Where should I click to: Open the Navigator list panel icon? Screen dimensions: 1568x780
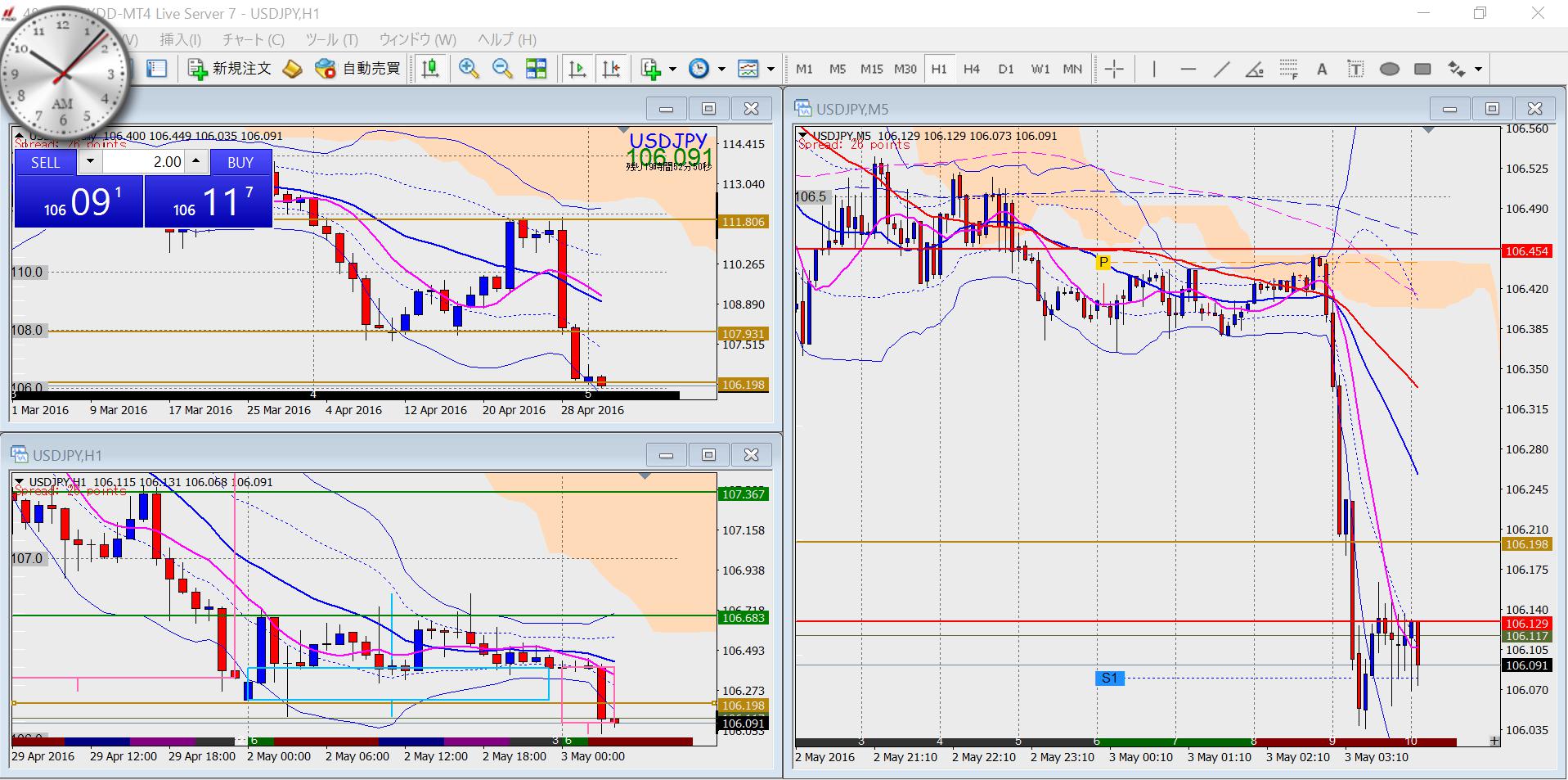pos(156,69)
